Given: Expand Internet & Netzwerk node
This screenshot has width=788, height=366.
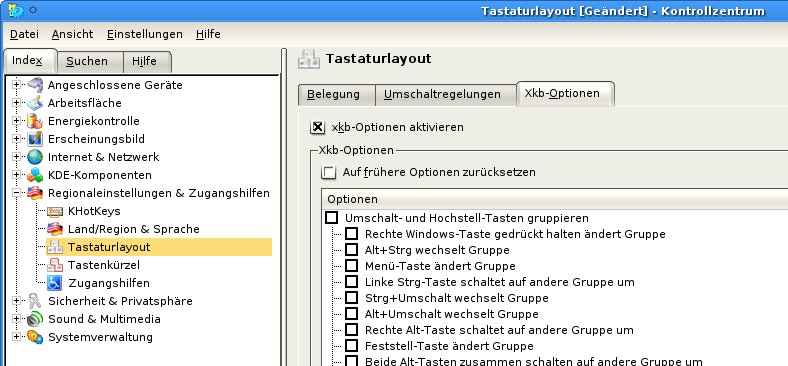Looking at the screenshot, I should (x=17, y=157).
